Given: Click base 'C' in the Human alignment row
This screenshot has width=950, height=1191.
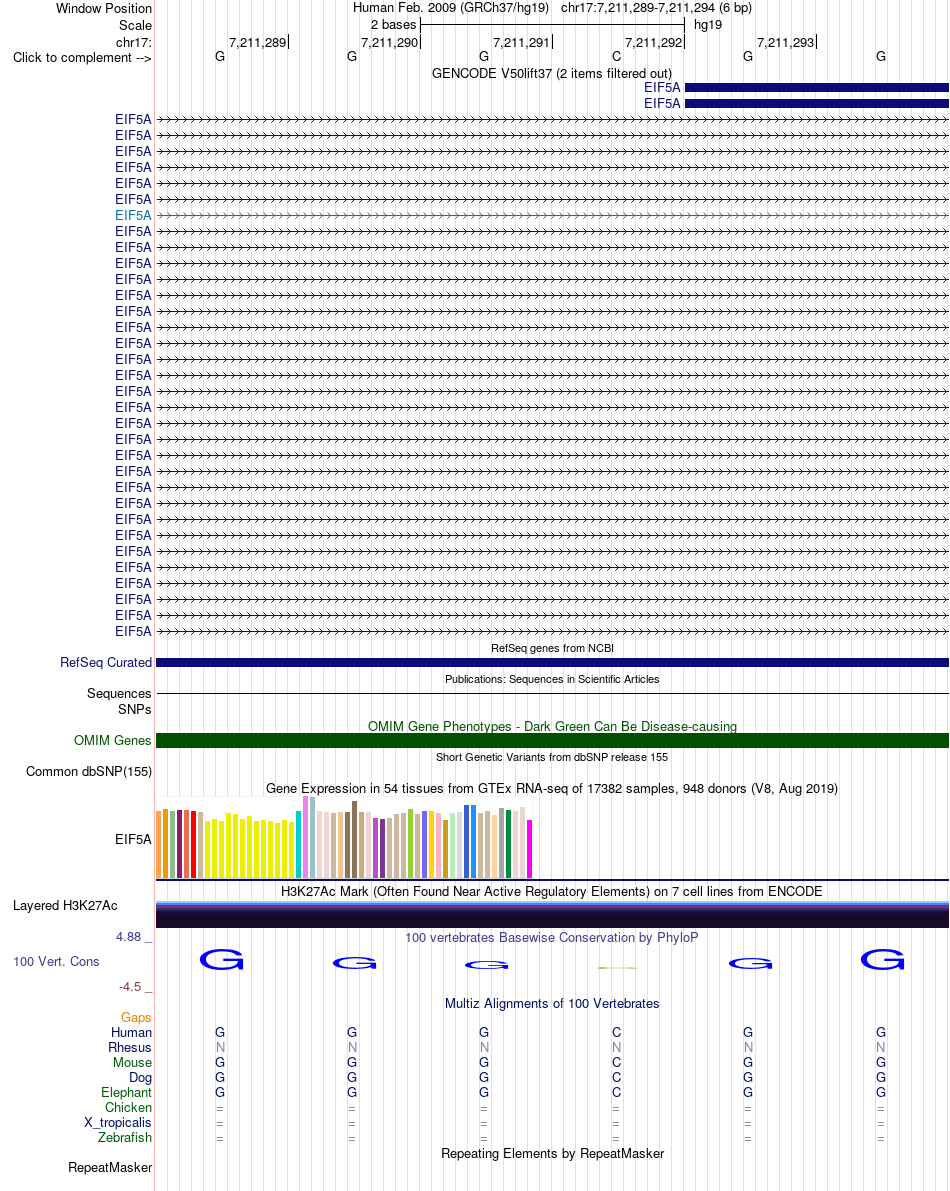Looking at the screenshot, I should point(617,1032).
